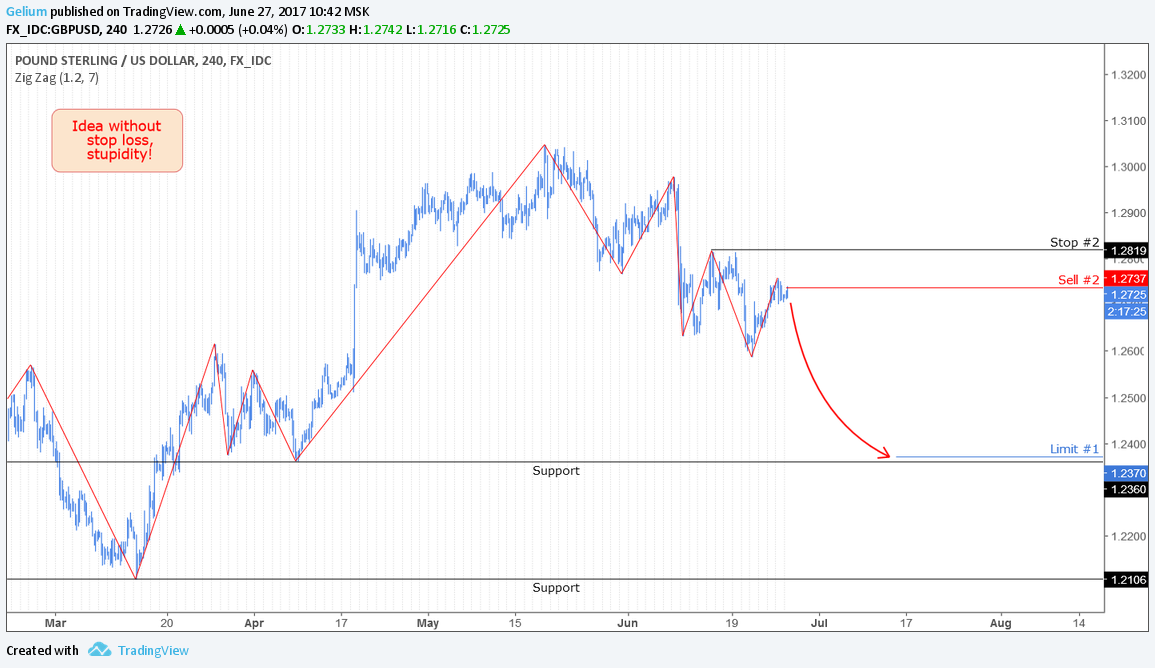Open the TradingView link at bottom
The width and height of the screenshot is (1155, 668).
click(x=153, y=650)
